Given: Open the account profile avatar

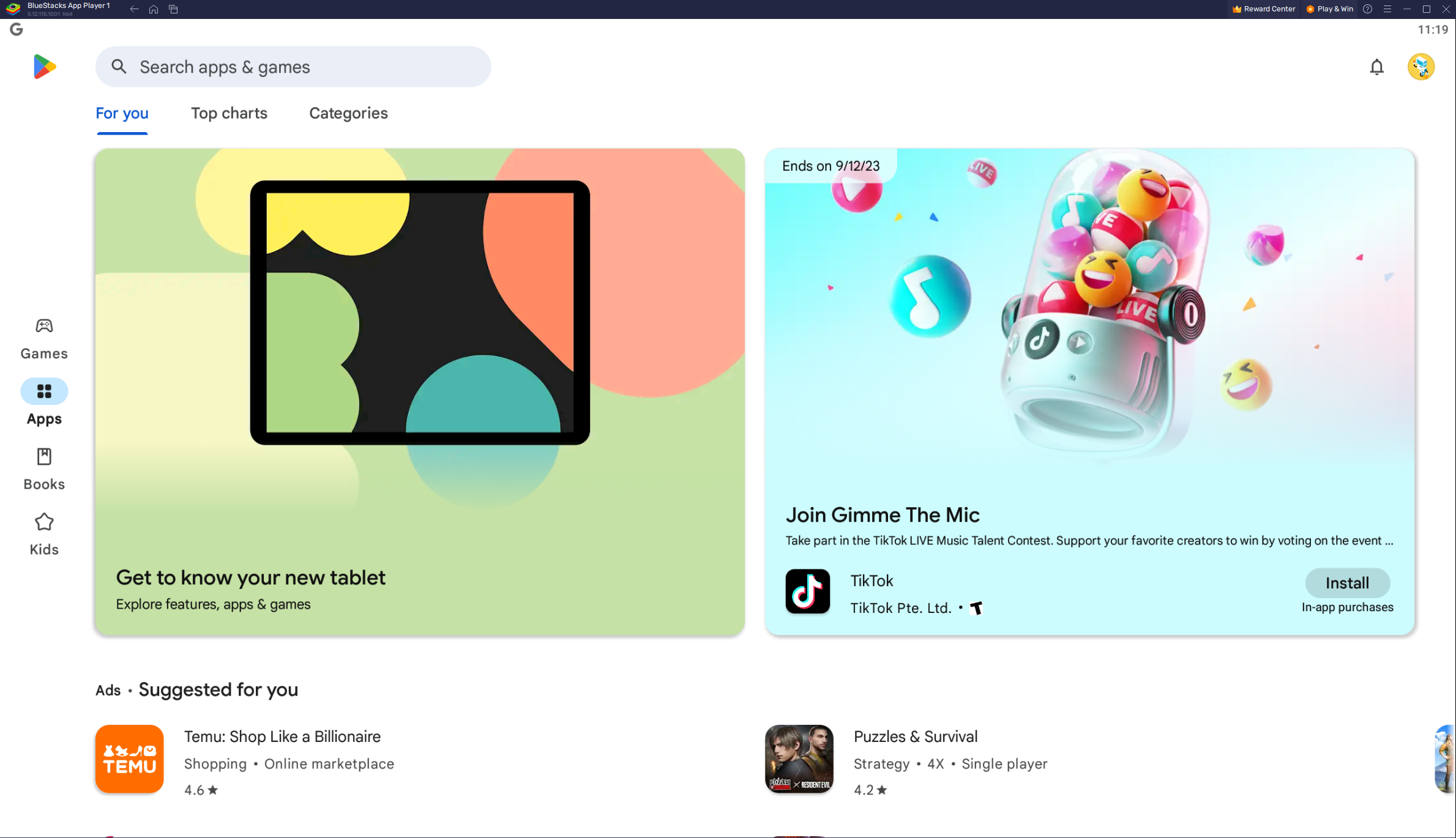Looking at the screenshot, I should pos(1421,67).
